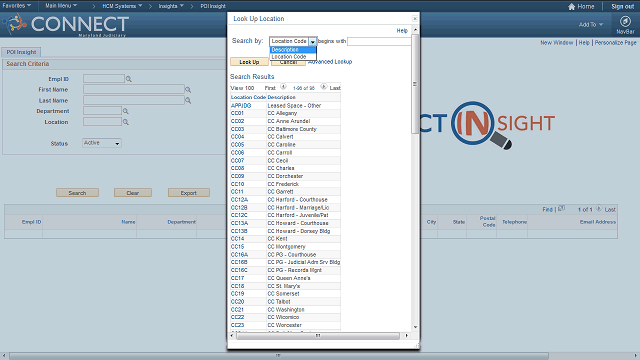Open the Location lookup magnifier
Screen dimensions: 640x360
pyautogui.click(x=126, y=122)
